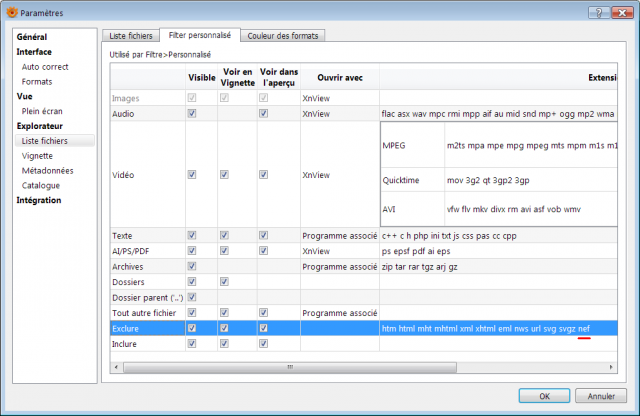
Task: Toggle Voir dans l'aperçu for Tout autre fichier
Action: point(264,313)
